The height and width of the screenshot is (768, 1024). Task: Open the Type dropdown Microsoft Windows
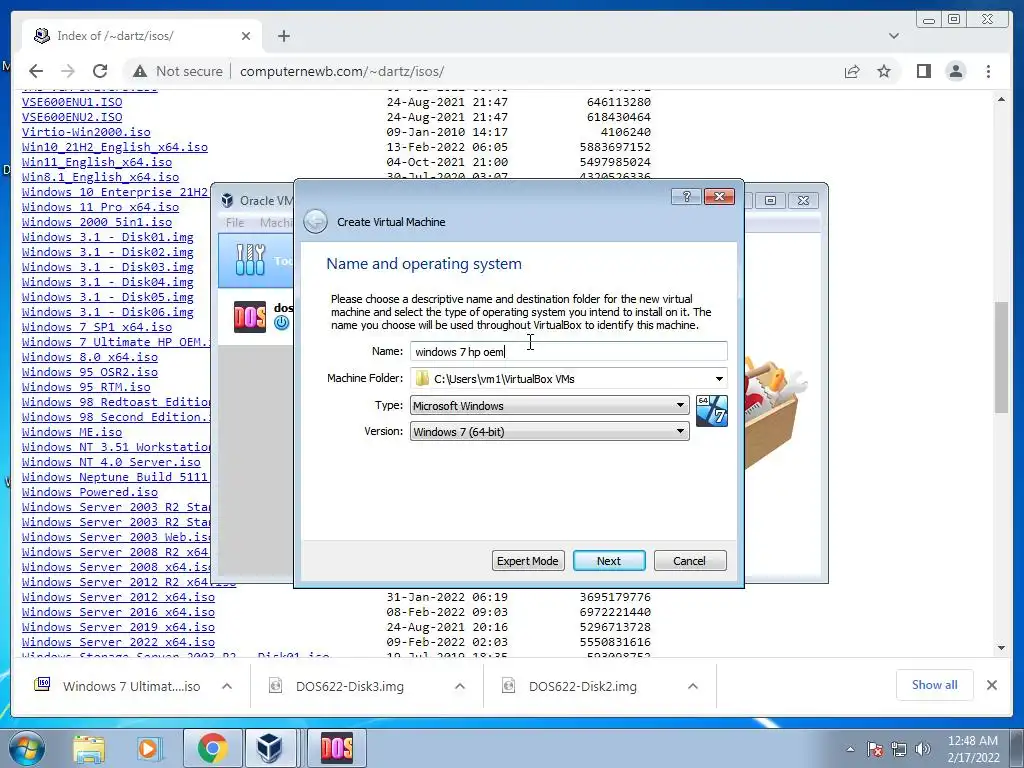coord(549,406)
